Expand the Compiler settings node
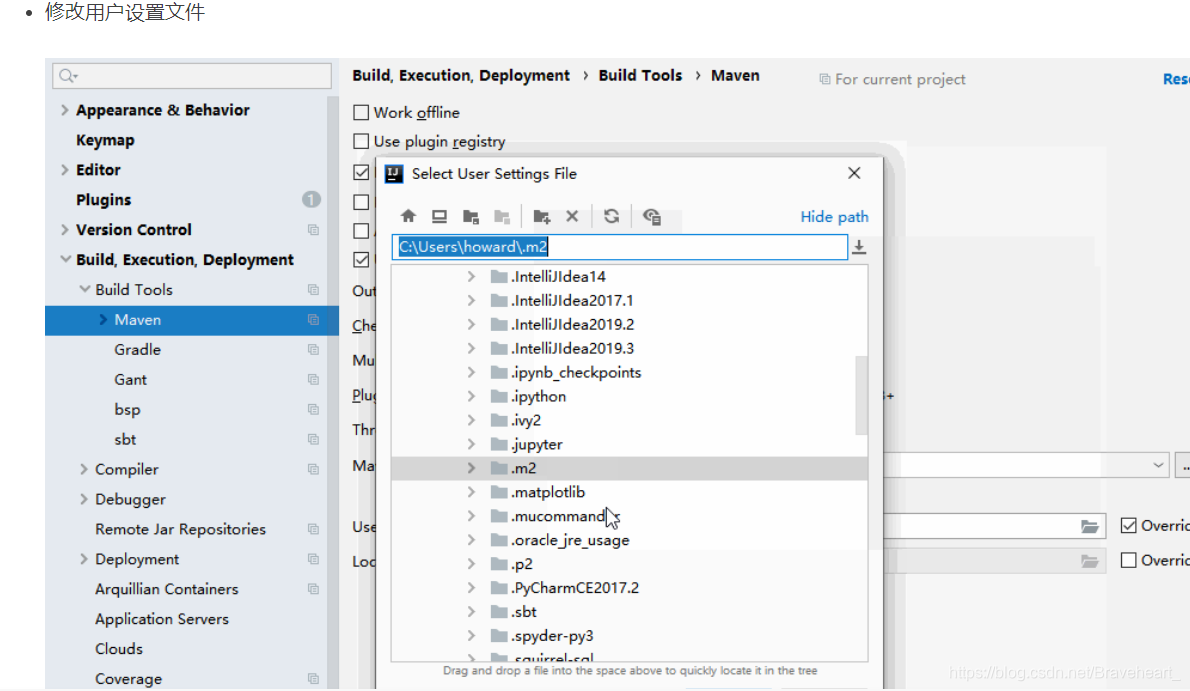Image resolution: width=1190 pixels, height=691 pixels. tap(83, 469)
